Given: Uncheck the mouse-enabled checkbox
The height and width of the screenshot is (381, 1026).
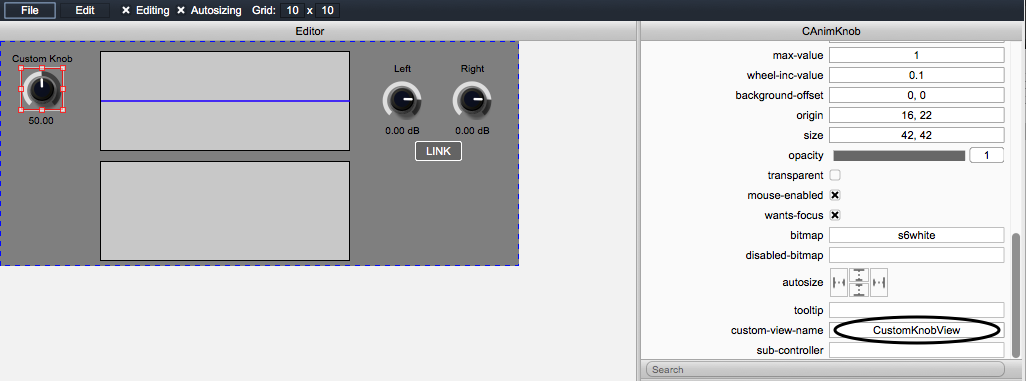Looking at the screenshot, I should [x=835, y=195].
